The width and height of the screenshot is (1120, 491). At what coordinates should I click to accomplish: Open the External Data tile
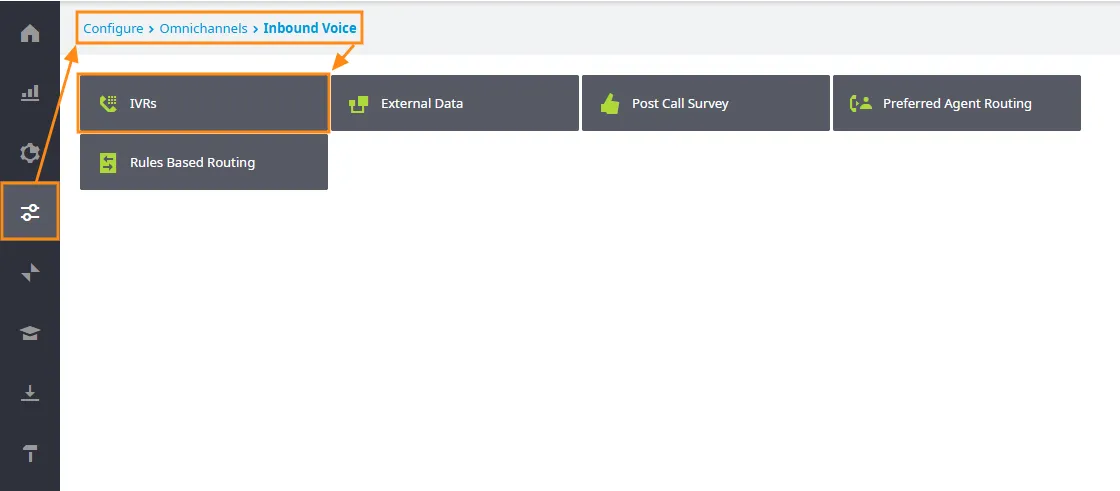pyautogui.click(x=455, y=103)
